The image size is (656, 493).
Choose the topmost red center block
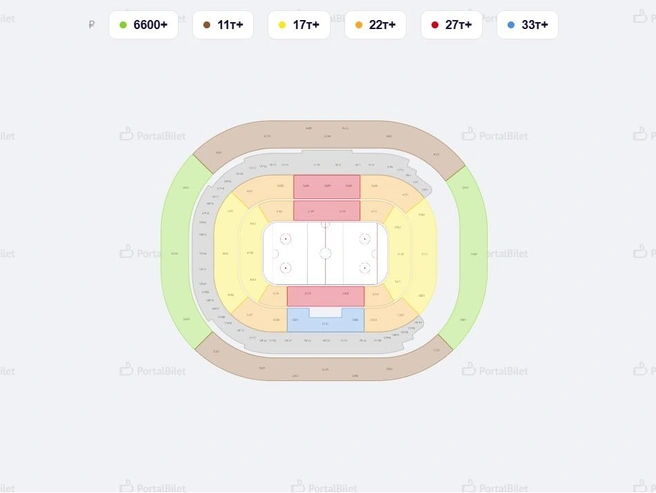point(327,187)
